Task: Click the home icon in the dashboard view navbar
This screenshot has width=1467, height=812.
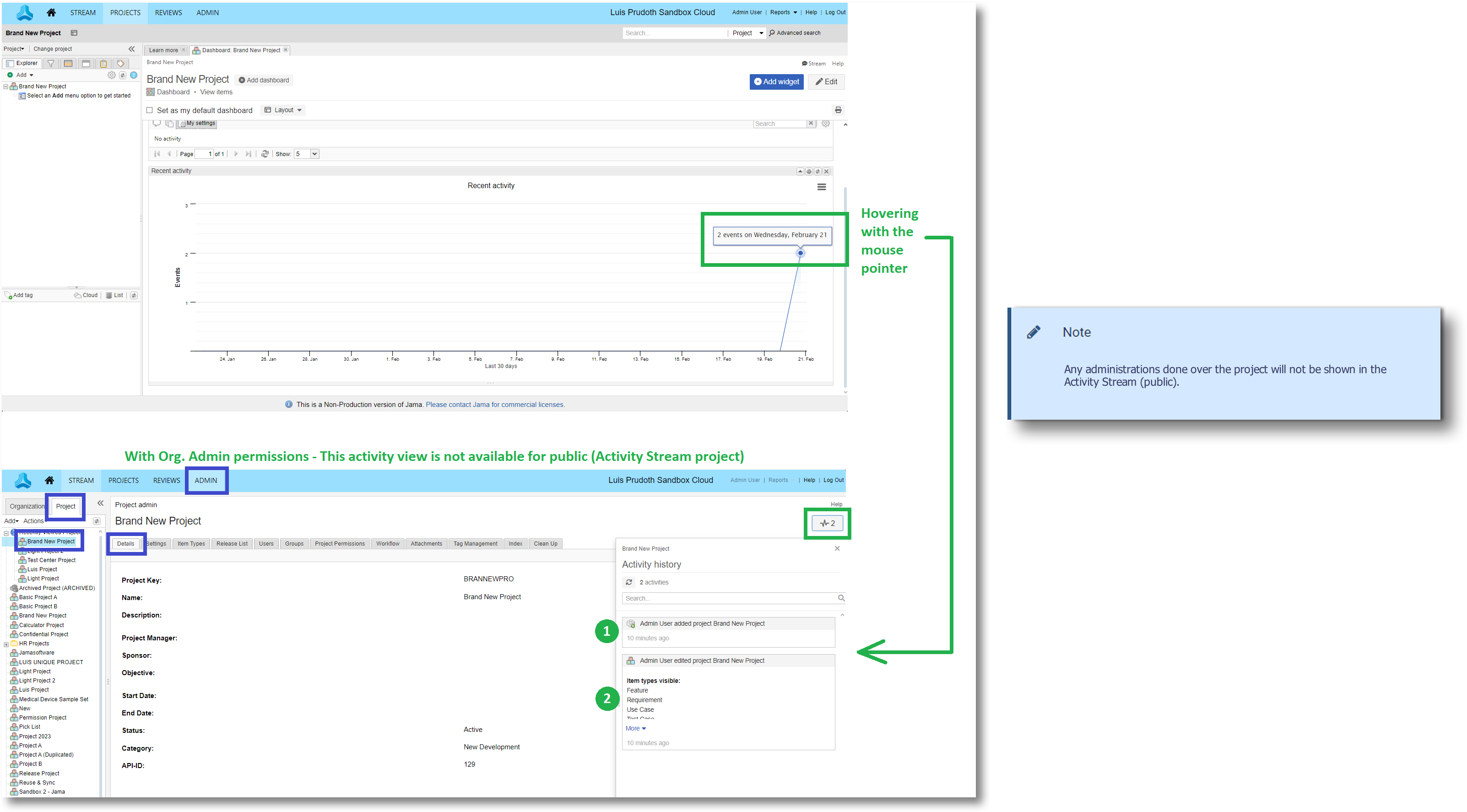Action: [51, 12]
